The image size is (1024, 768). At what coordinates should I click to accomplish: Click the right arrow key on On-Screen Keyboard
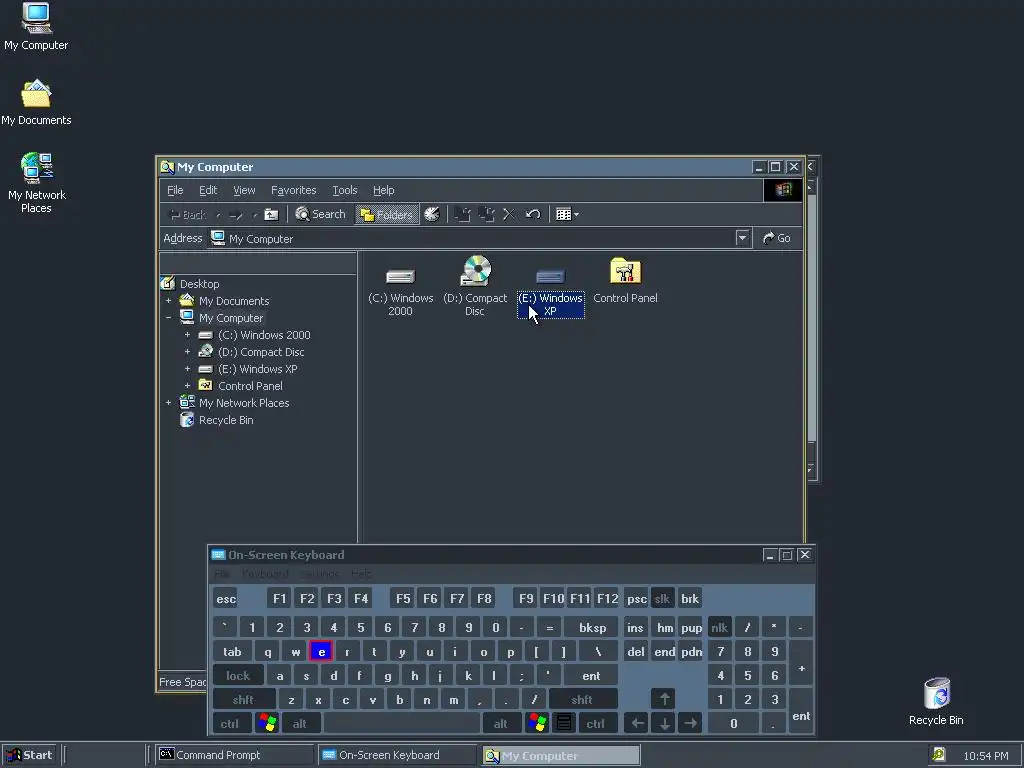click(x=690, y=723)
